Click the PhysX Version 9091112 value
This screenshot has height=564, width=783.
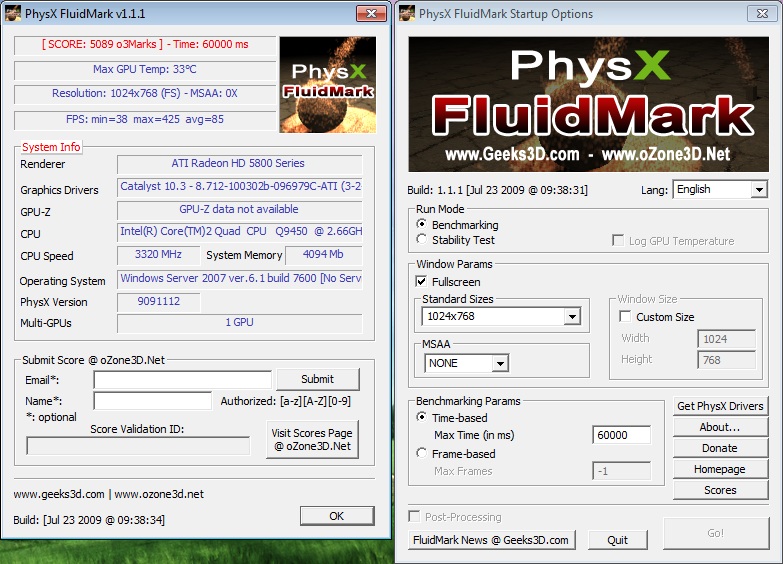[159, 301]
